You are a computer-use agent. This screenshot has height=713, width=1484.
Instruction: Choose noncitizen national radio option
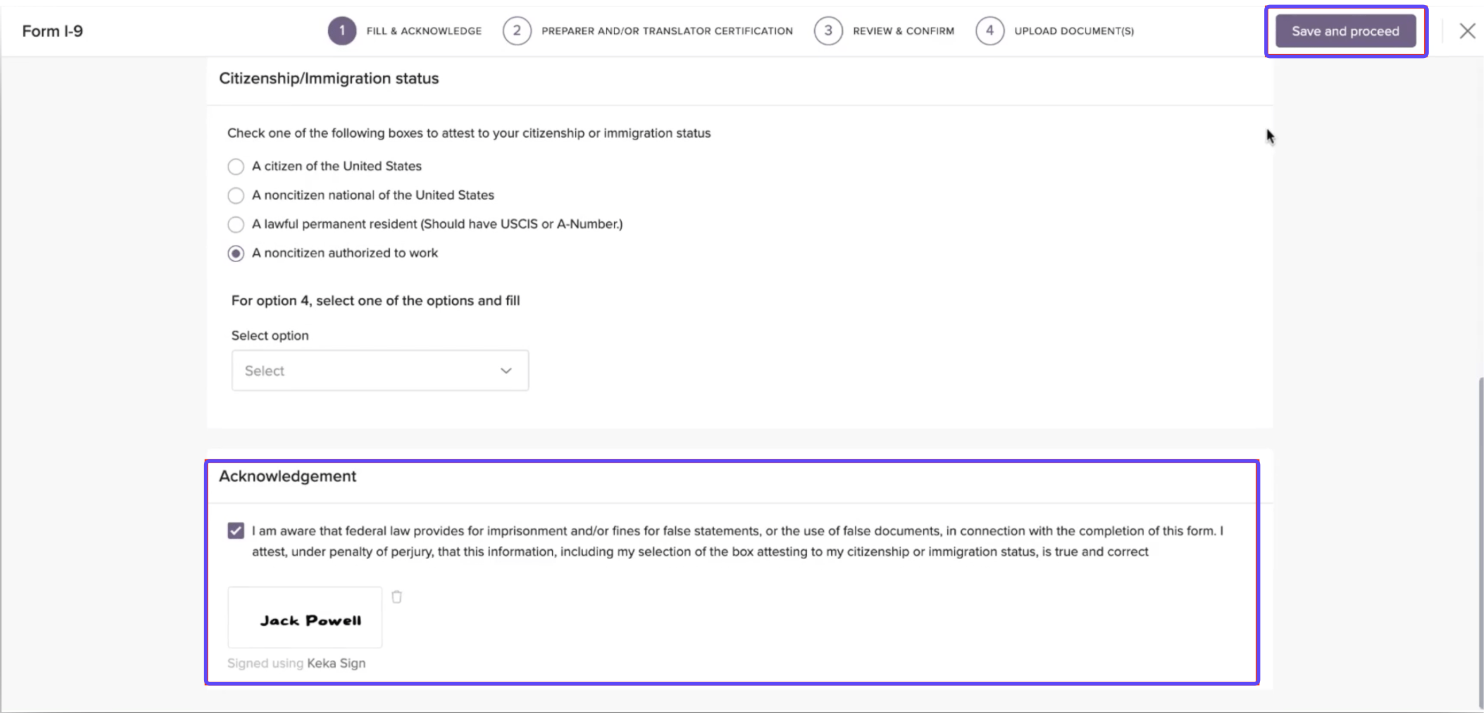pos(236,196)
